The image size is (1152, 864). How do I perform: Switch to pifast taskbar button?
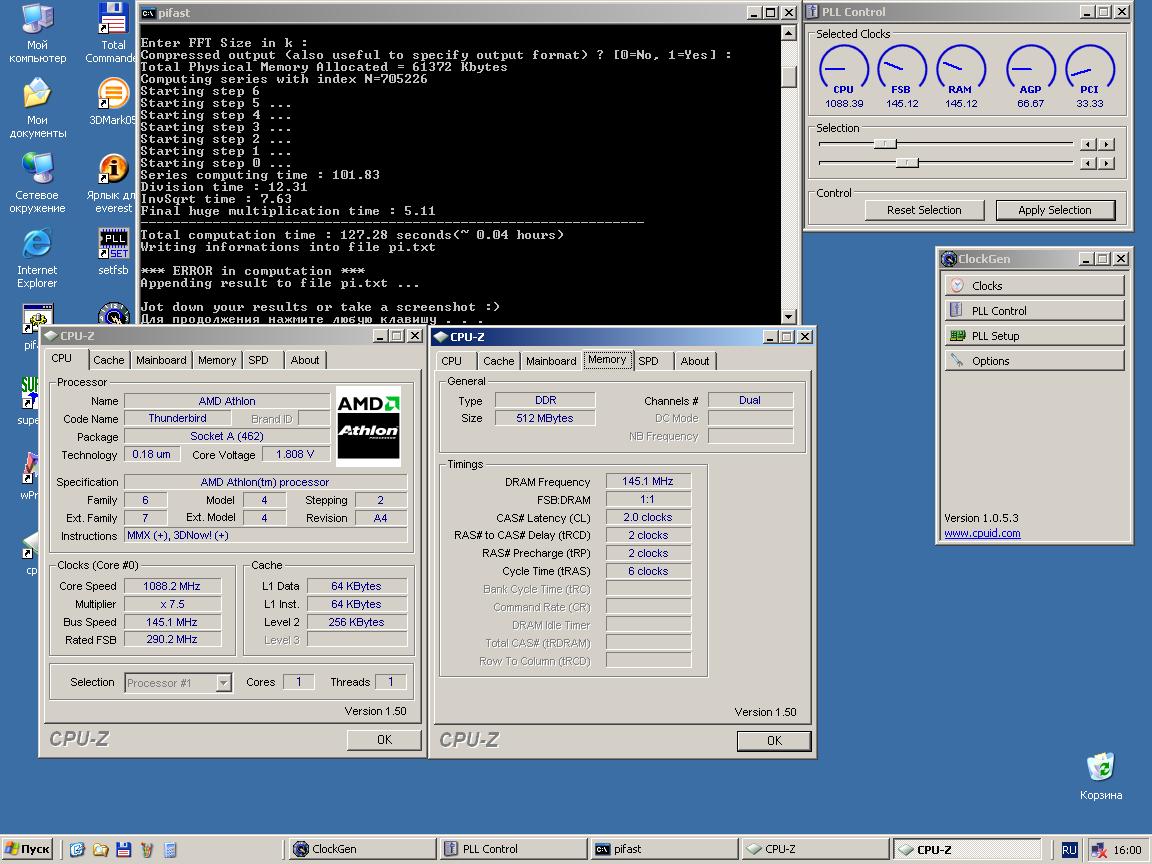coord(663,849)
